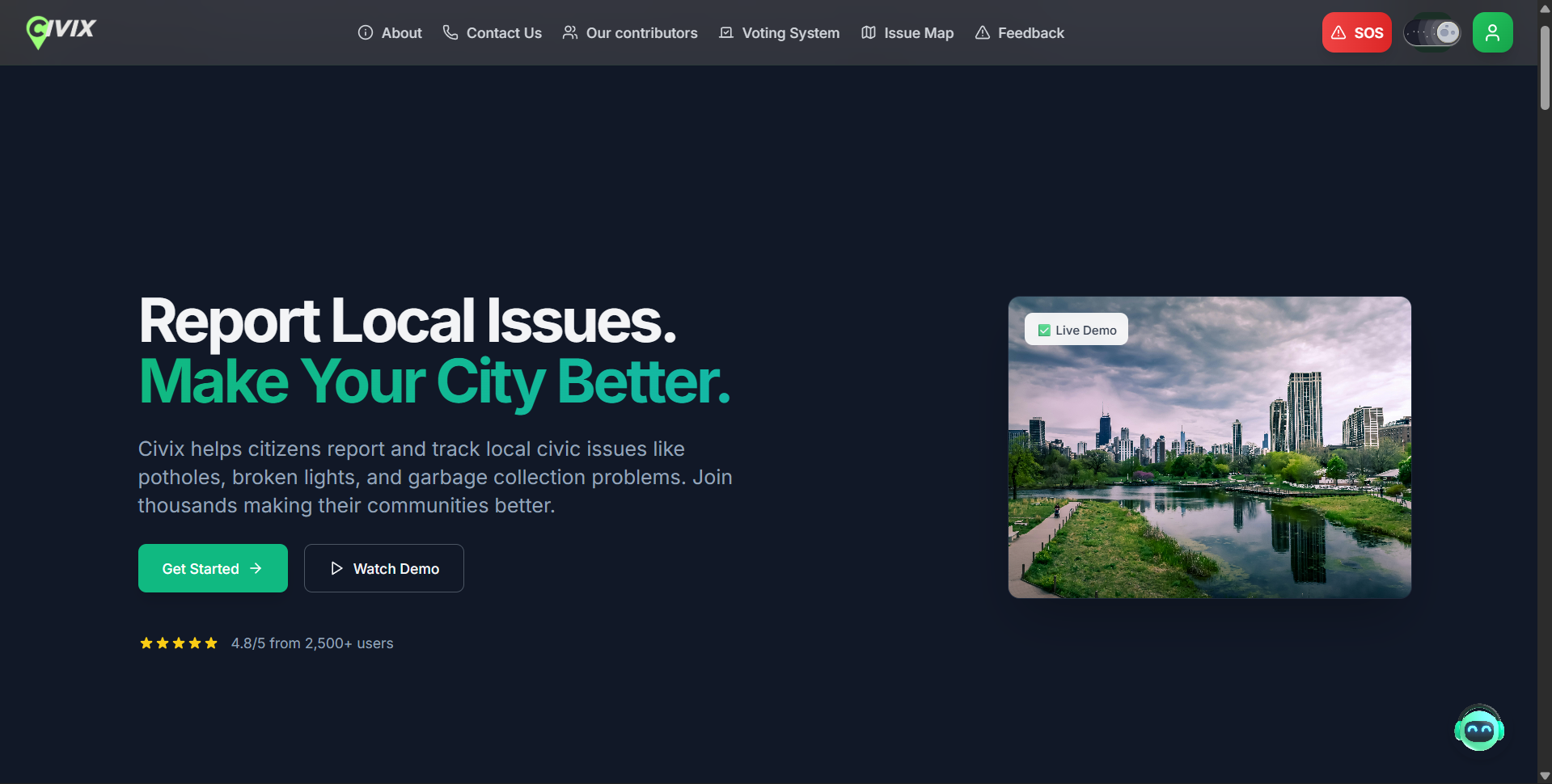This screenshot has width=1552, height=784.
Task: Click the five-star rating
Action: pyautogui.click(x=179, y=643)
